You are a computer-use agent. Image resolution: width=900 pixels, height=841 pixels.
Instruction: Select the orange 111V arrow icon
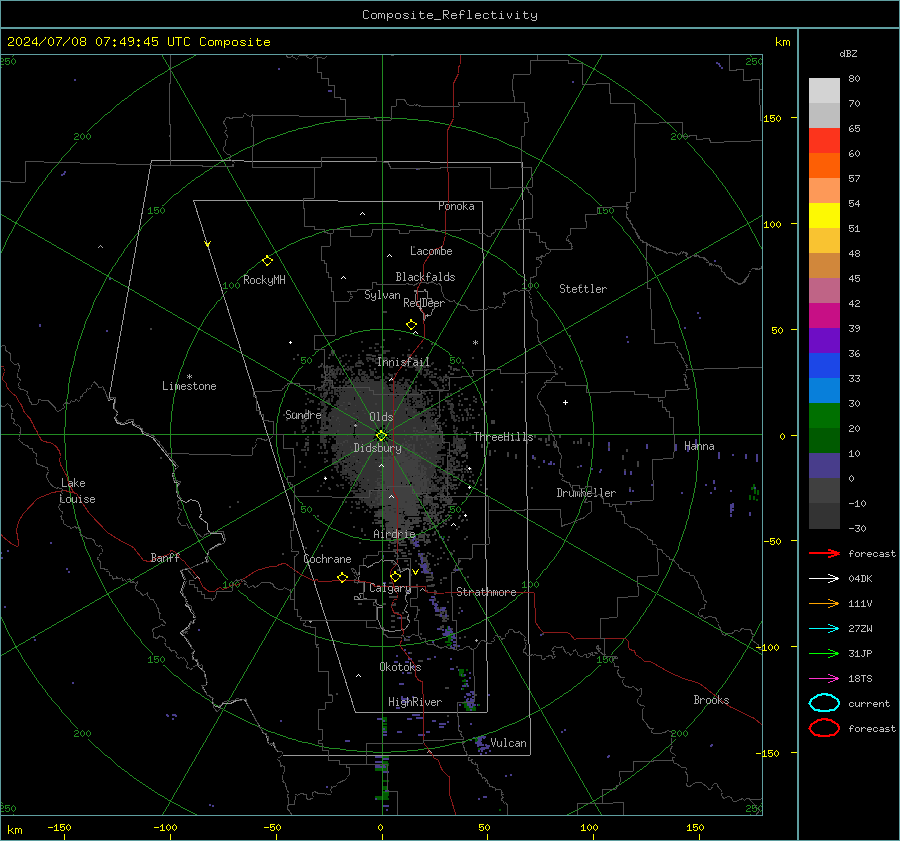[x=824, y=603]
